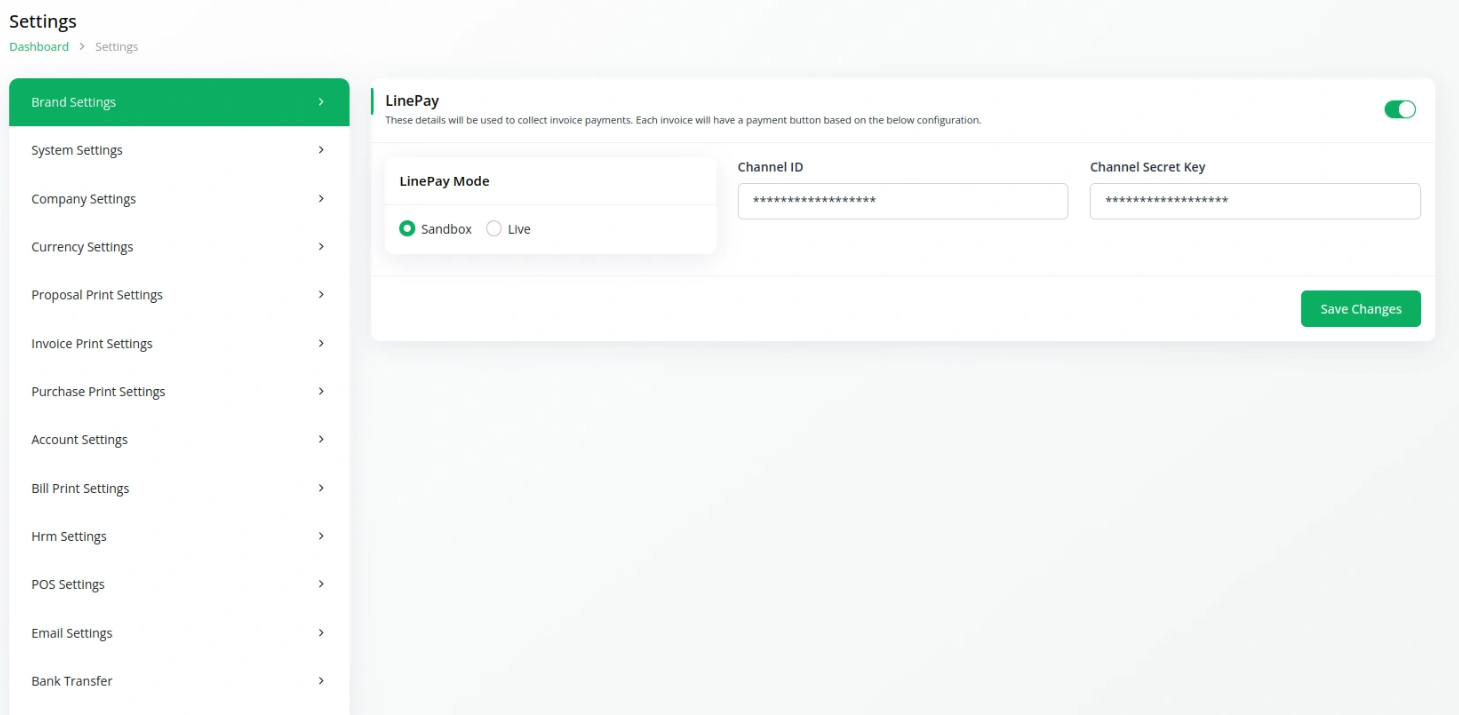Select Purchase Print Settings
Screen dimensions: 1459x715
[179, 391]
